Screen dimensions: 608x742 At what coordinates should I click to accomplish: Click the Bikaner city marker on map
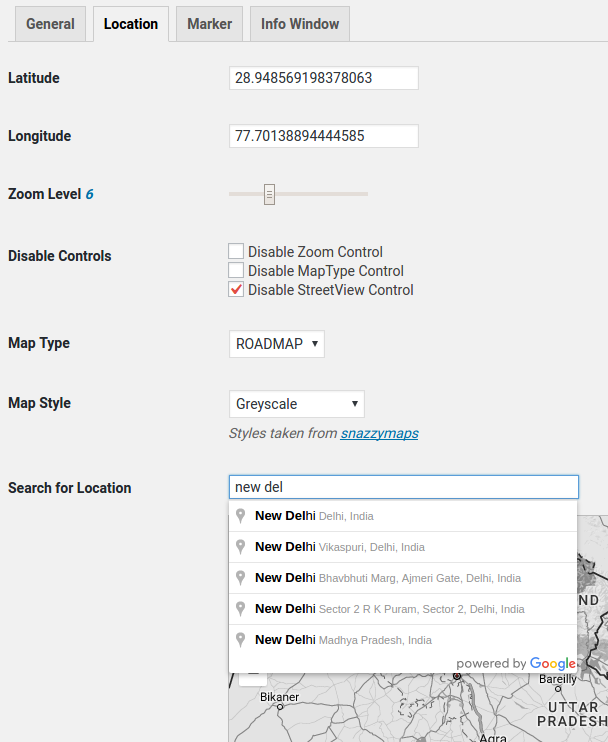tap(280, 707)
